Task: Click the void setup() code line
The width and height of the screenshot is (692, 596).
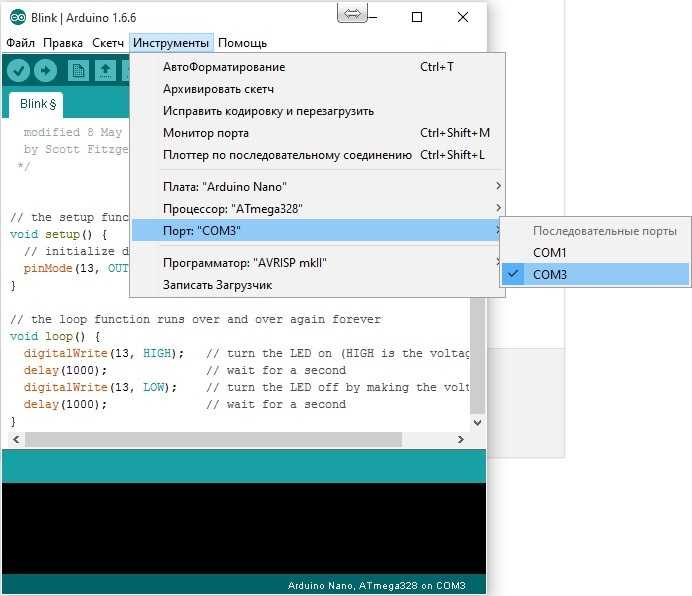Action: point(58,234)
